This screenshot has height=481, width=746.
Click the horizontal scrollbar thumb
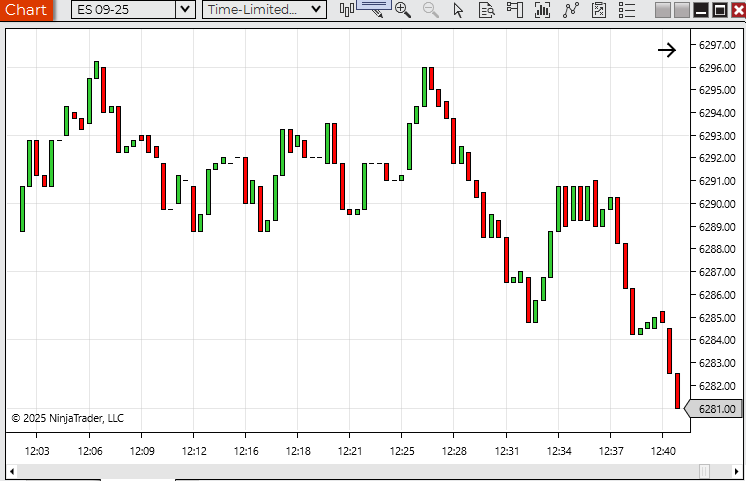pos(705,471)
